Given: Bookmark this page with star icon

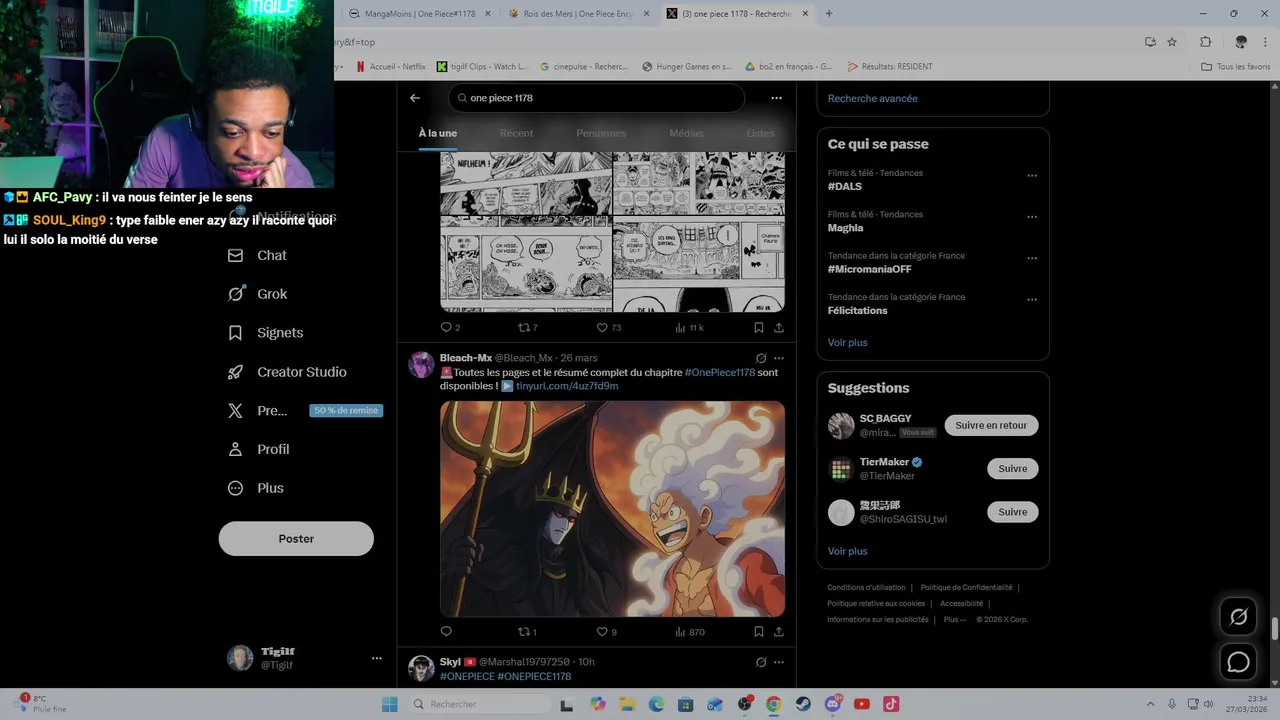Looking at the screenshot, I should [1172, 42].
